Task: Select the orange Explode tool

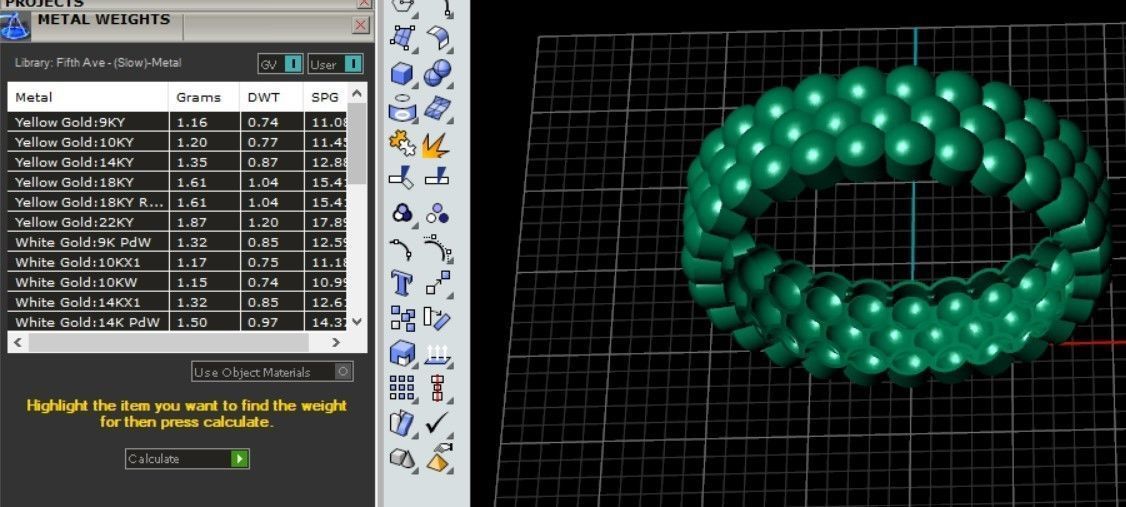Action: 437,143
